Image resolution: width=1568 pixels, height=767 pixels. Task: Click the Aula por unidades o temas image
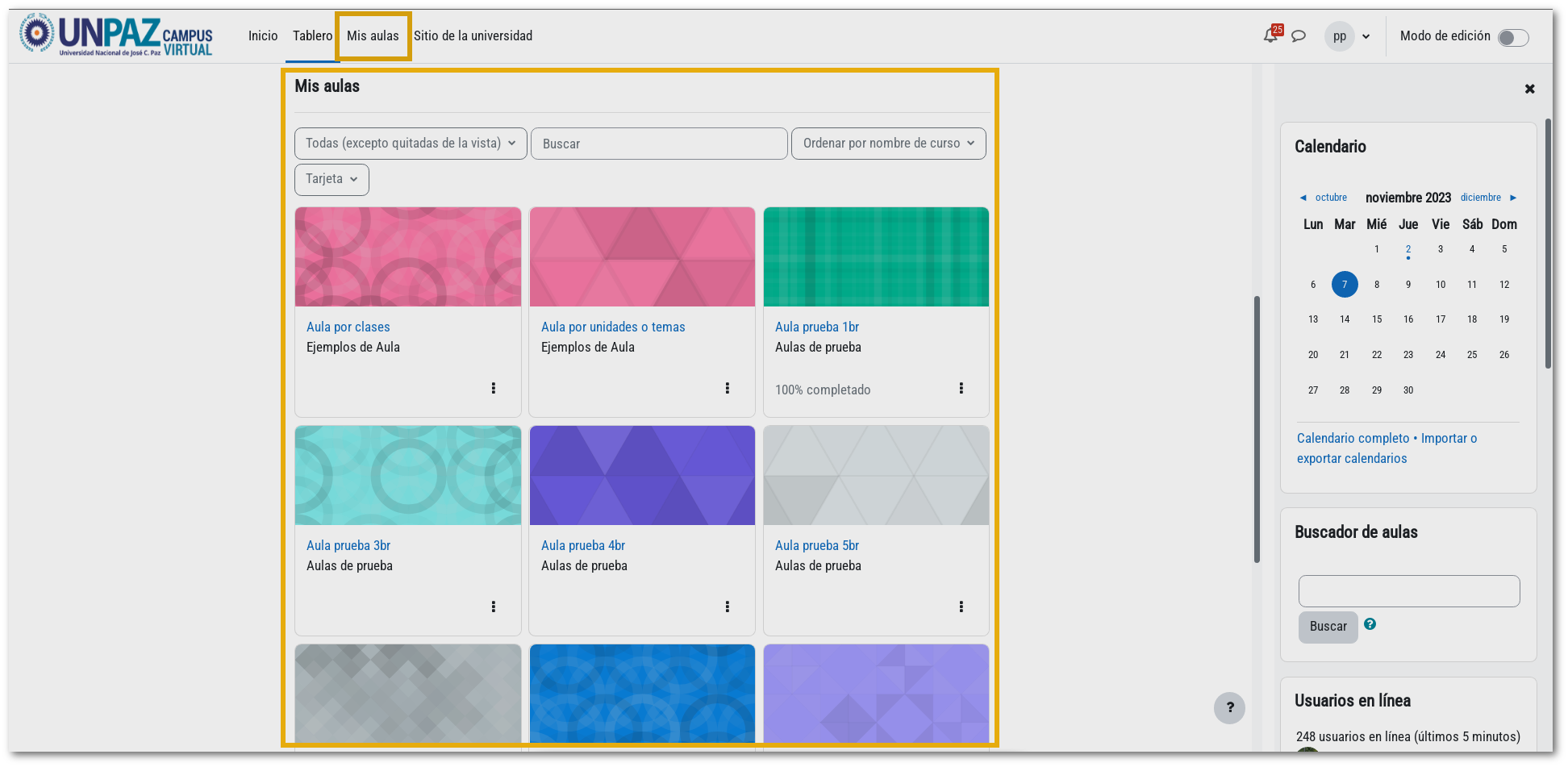click(x=642, y=256)
